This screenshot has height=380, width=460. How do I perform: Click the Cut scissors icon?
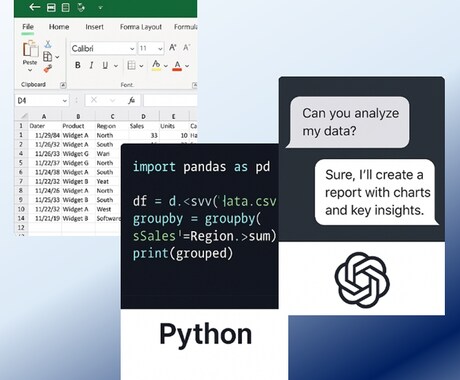[48, 44]
